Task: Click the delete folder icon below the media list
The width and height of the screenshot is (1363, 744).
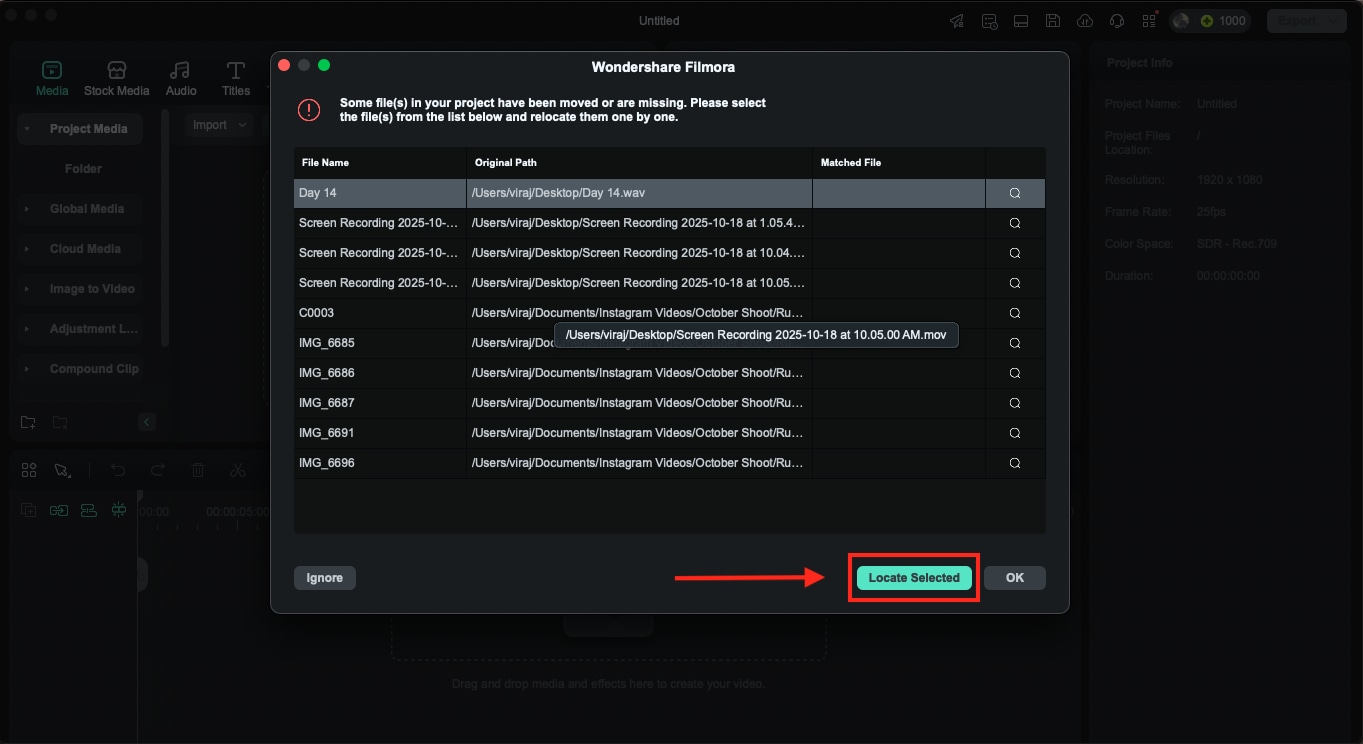Action: [60, 422]
